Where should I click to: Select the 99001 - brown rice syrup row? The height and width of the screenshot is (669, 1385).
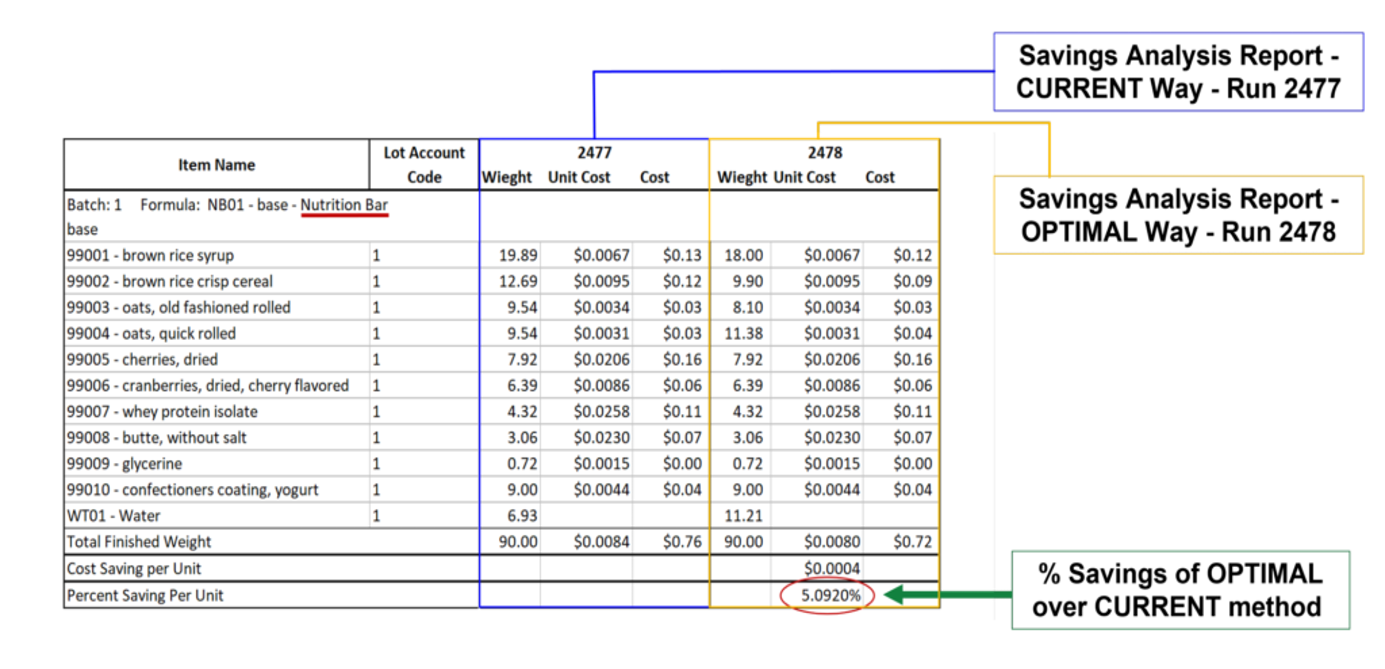click(150, 255)
